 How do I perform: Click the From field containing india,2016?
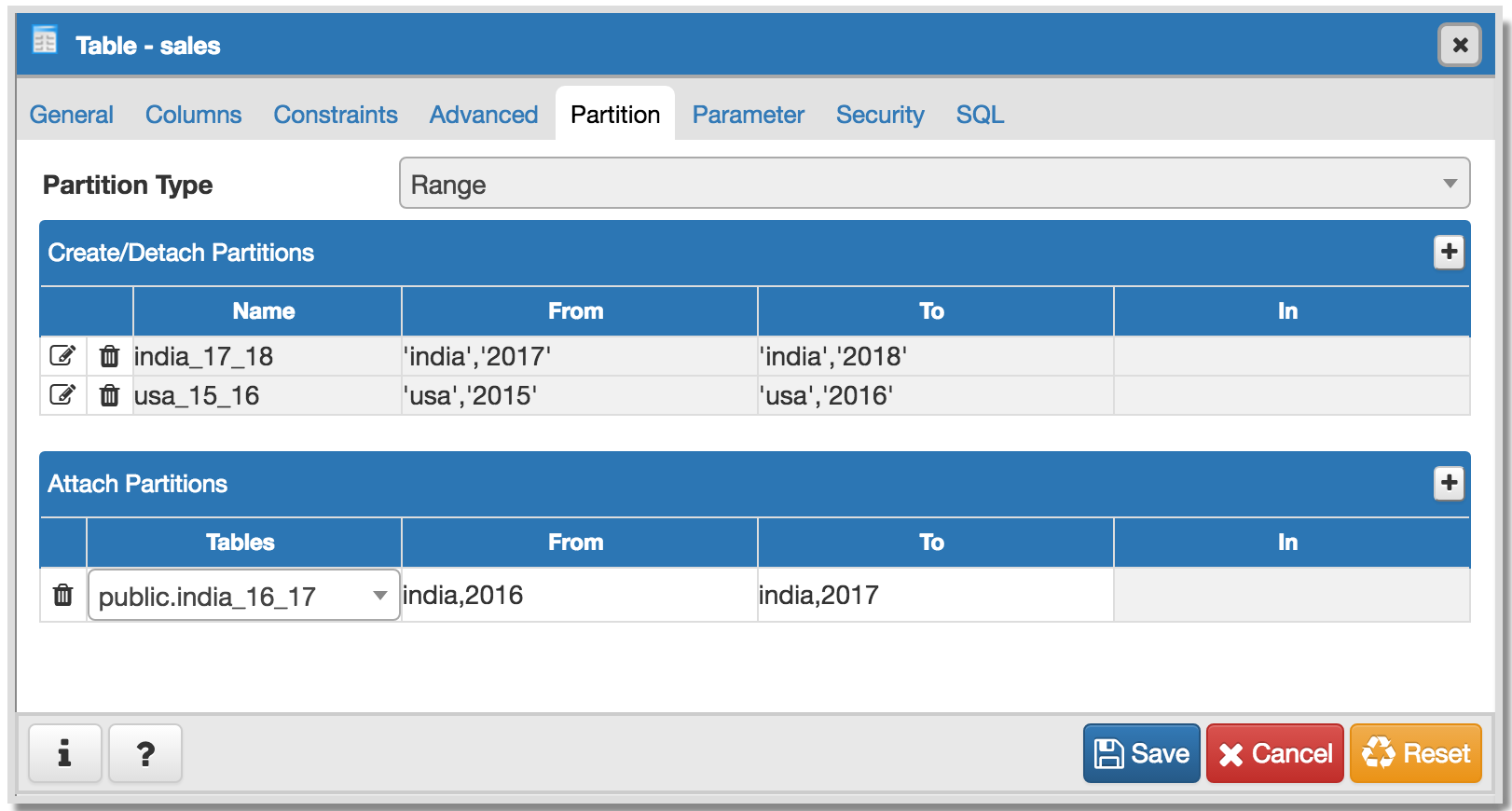(578, 595)
